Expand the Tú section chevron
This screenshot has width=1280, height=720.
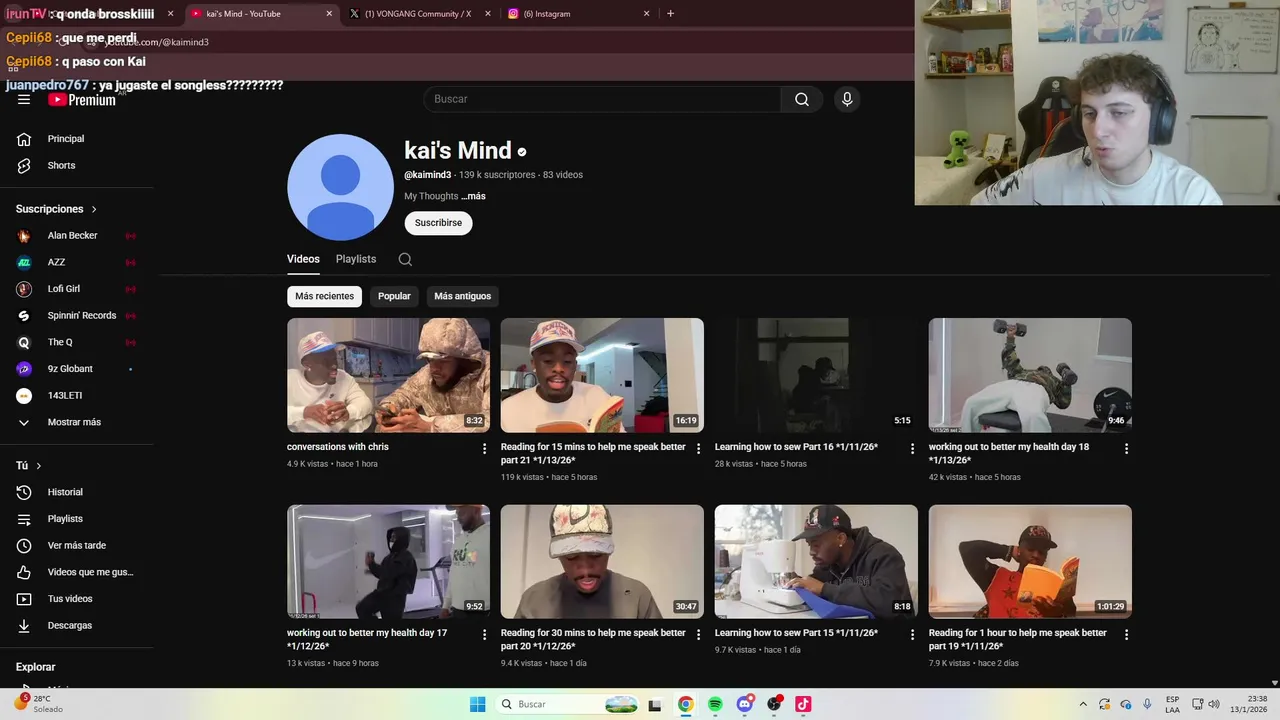(x=39, y=466)
